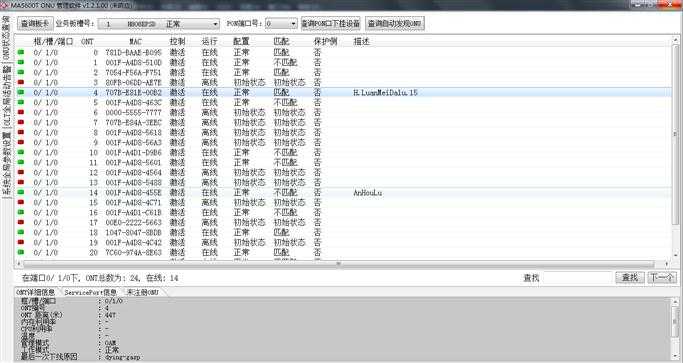Click red offline icon for ONT 7
The height and width of the screenshot is (363, 683).
[20, 122]
